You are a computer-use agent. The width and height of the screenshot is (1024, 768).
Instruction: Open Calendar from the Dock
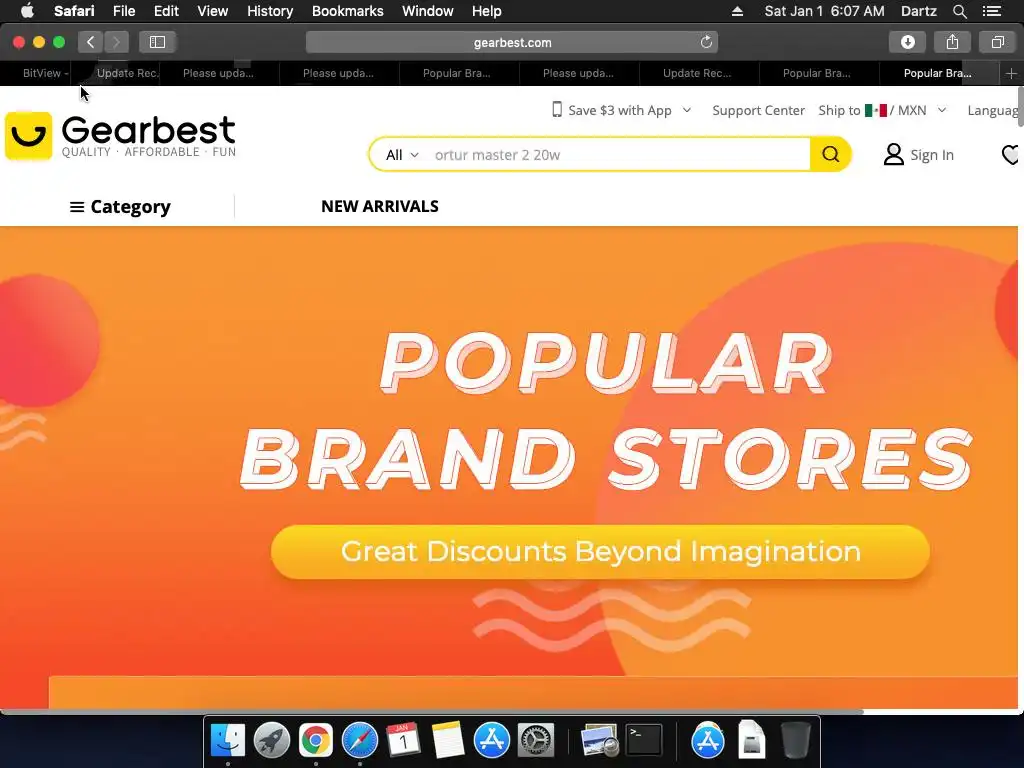pos(404,740)
